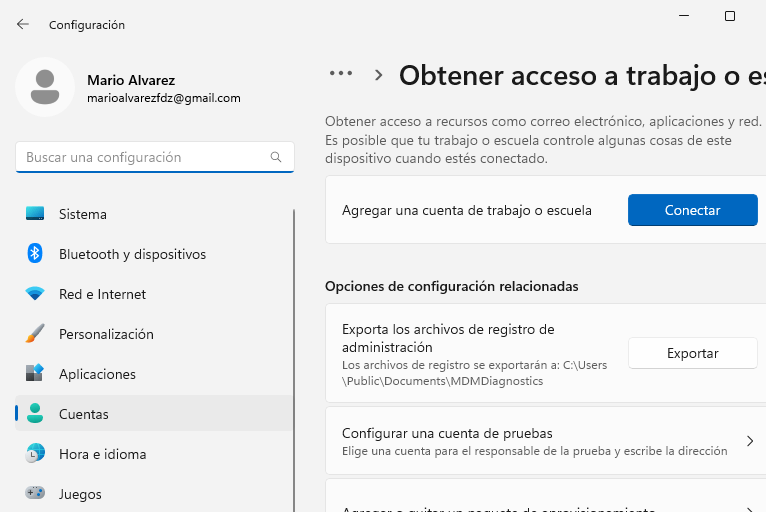Expand breadcrumb ellipsis menu
The width and height of the screenshot is (766, 512).
[x=340, y=74]
